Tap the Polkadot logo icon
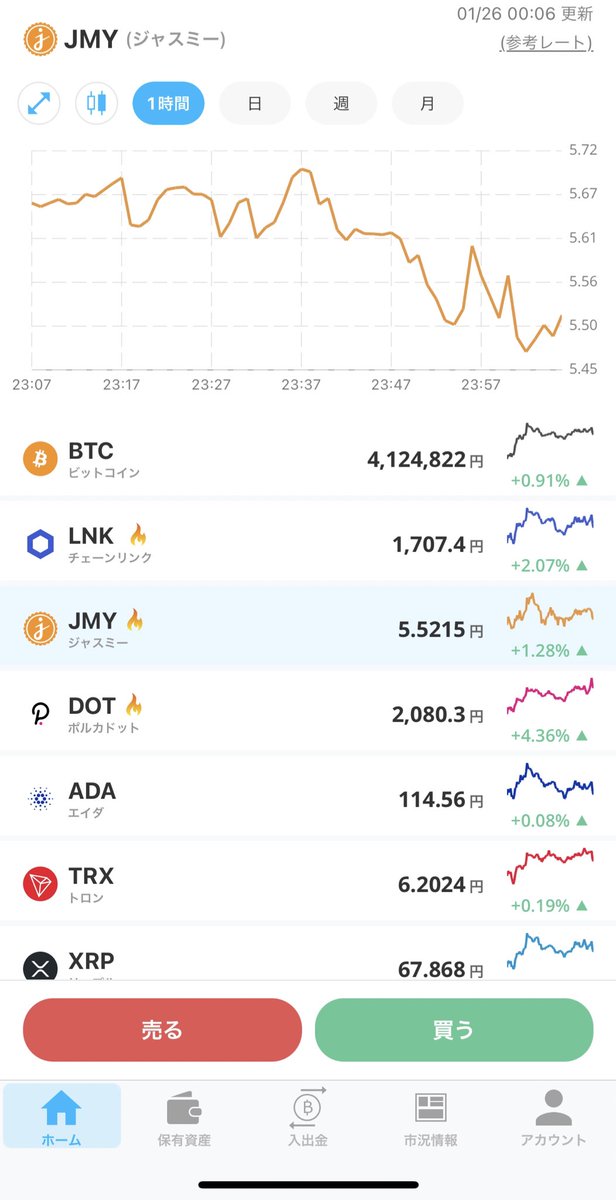This screenshot has height=1200, width=616. click(41, 714)
